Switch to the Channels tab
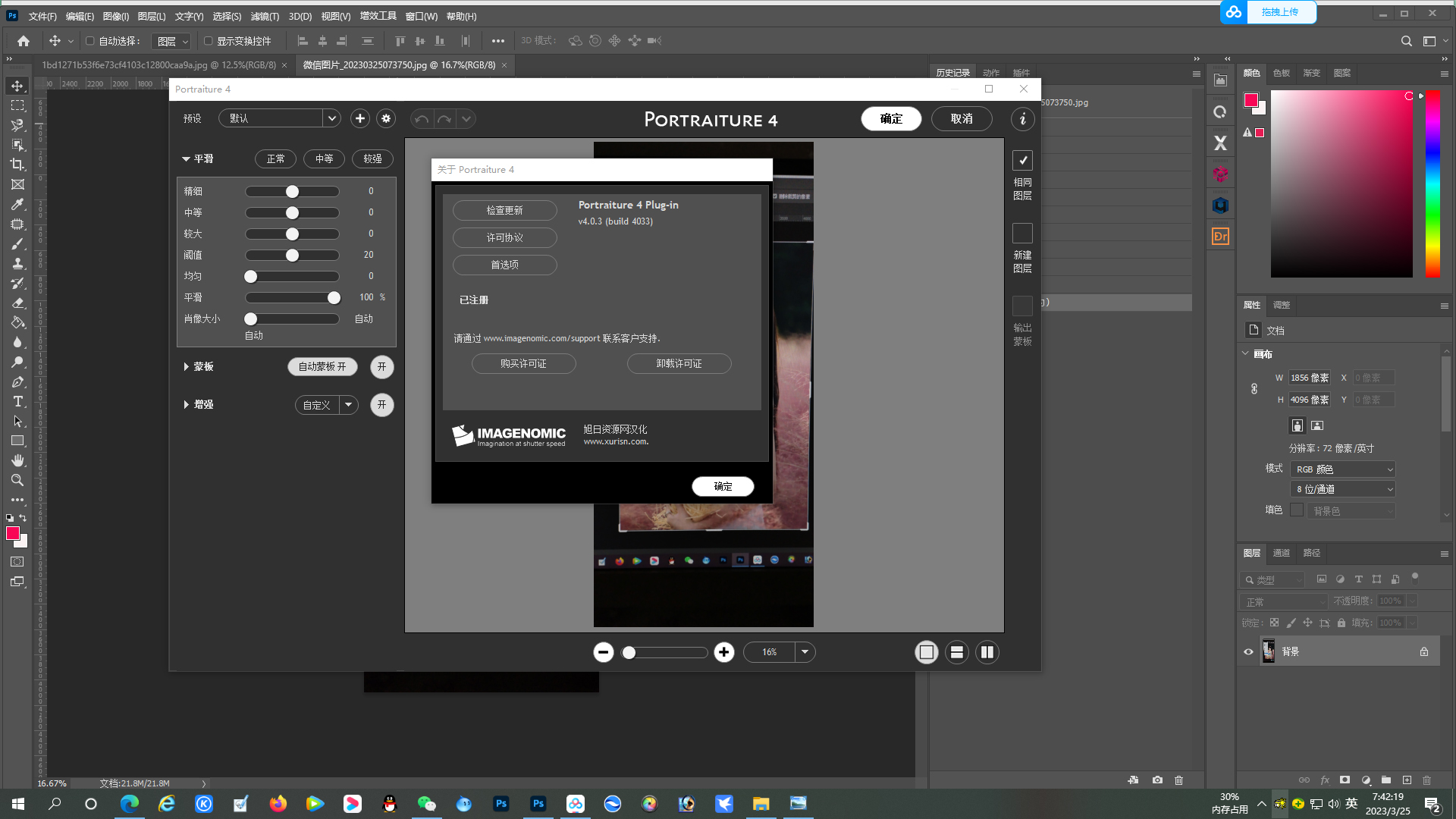 pos(1282,553)
